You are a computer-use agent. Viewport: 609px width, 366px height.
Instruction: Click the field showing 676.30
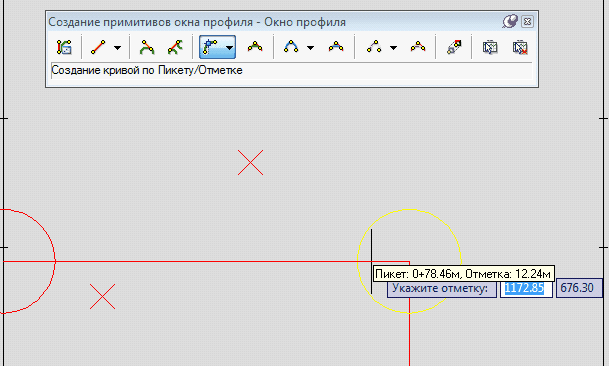point(579,288)
